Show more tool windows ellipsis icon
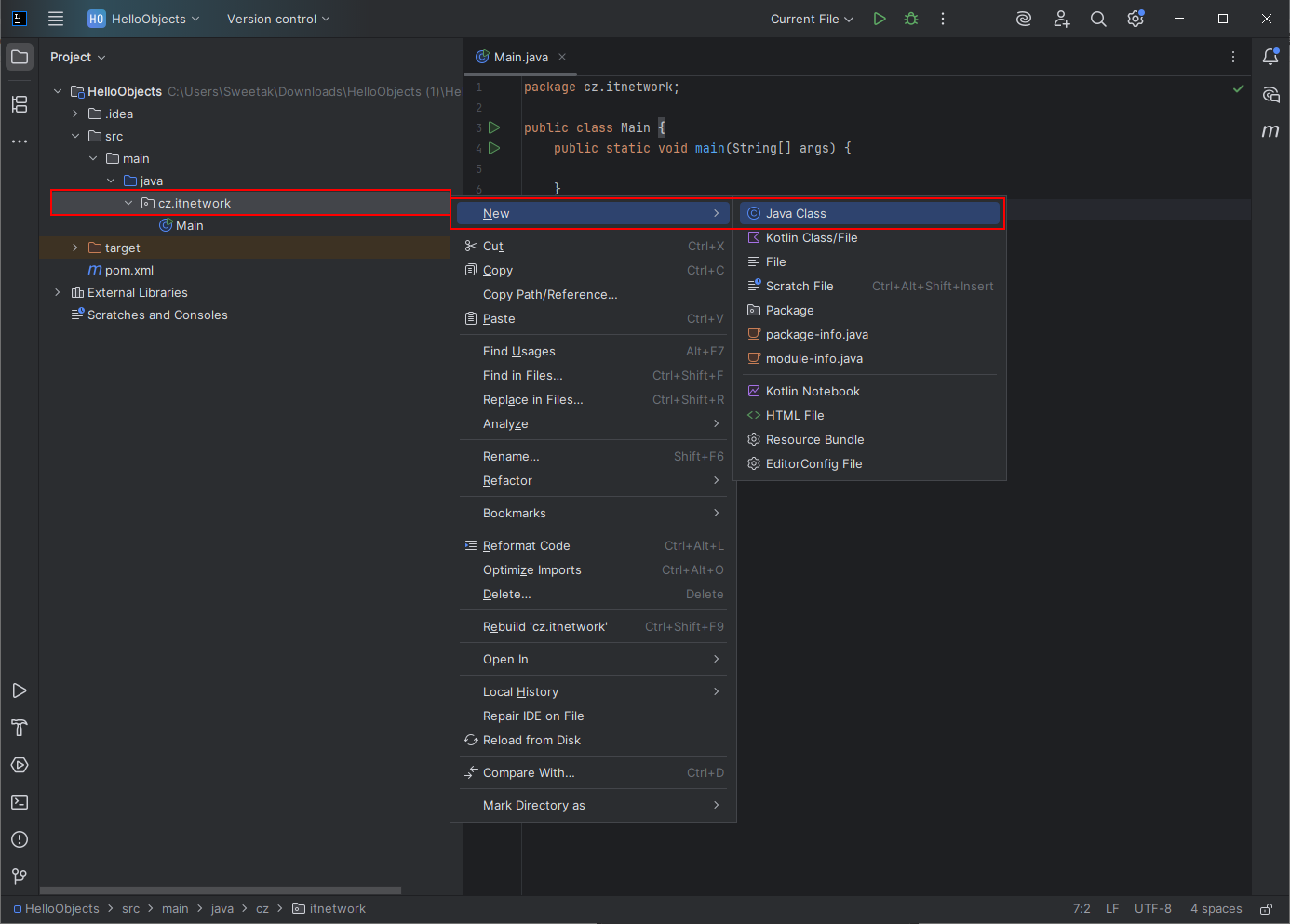The width and height of the screenshot is (1290, 924). point(20,141)
